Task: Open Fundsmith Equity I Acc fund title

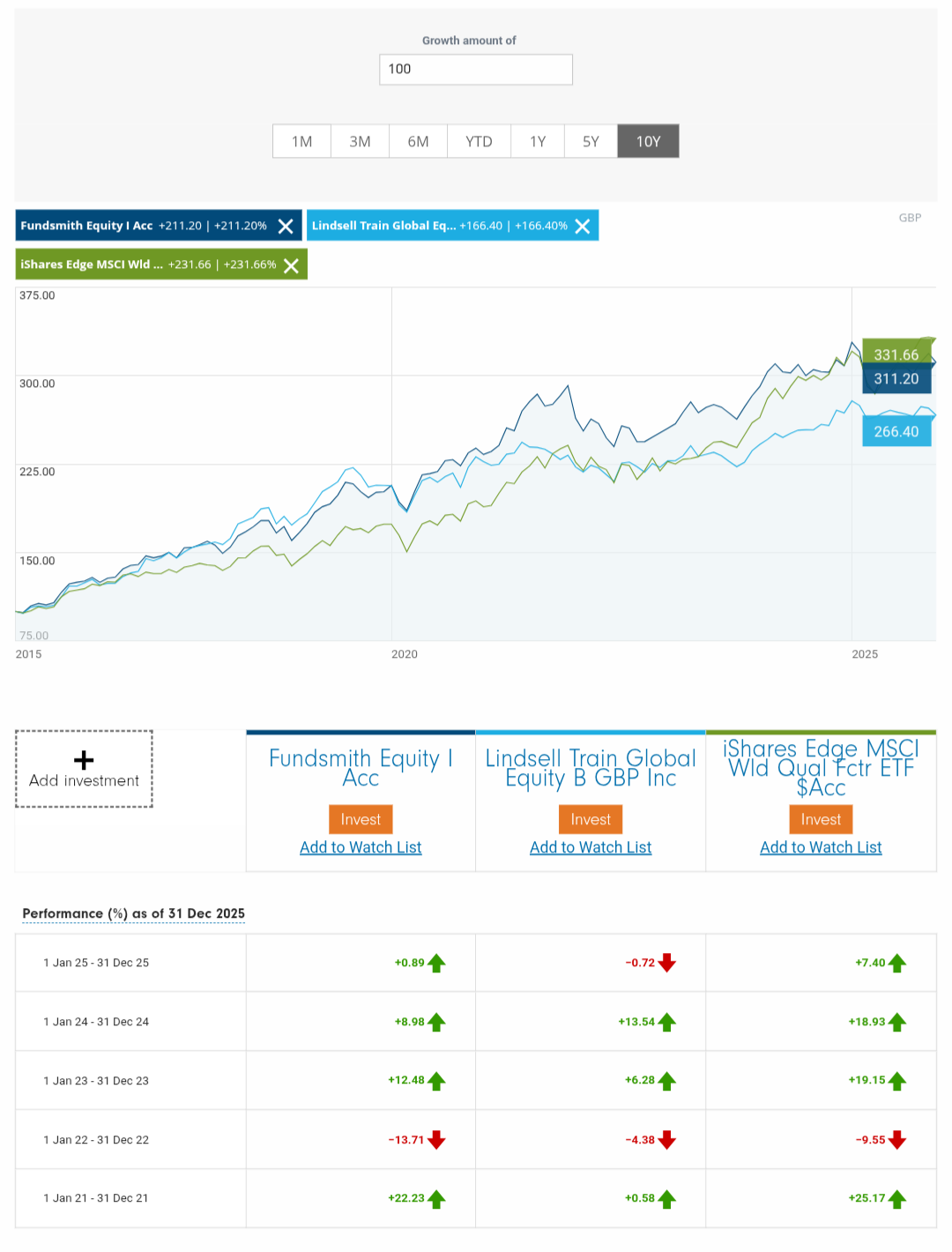Action: (361, 767)
